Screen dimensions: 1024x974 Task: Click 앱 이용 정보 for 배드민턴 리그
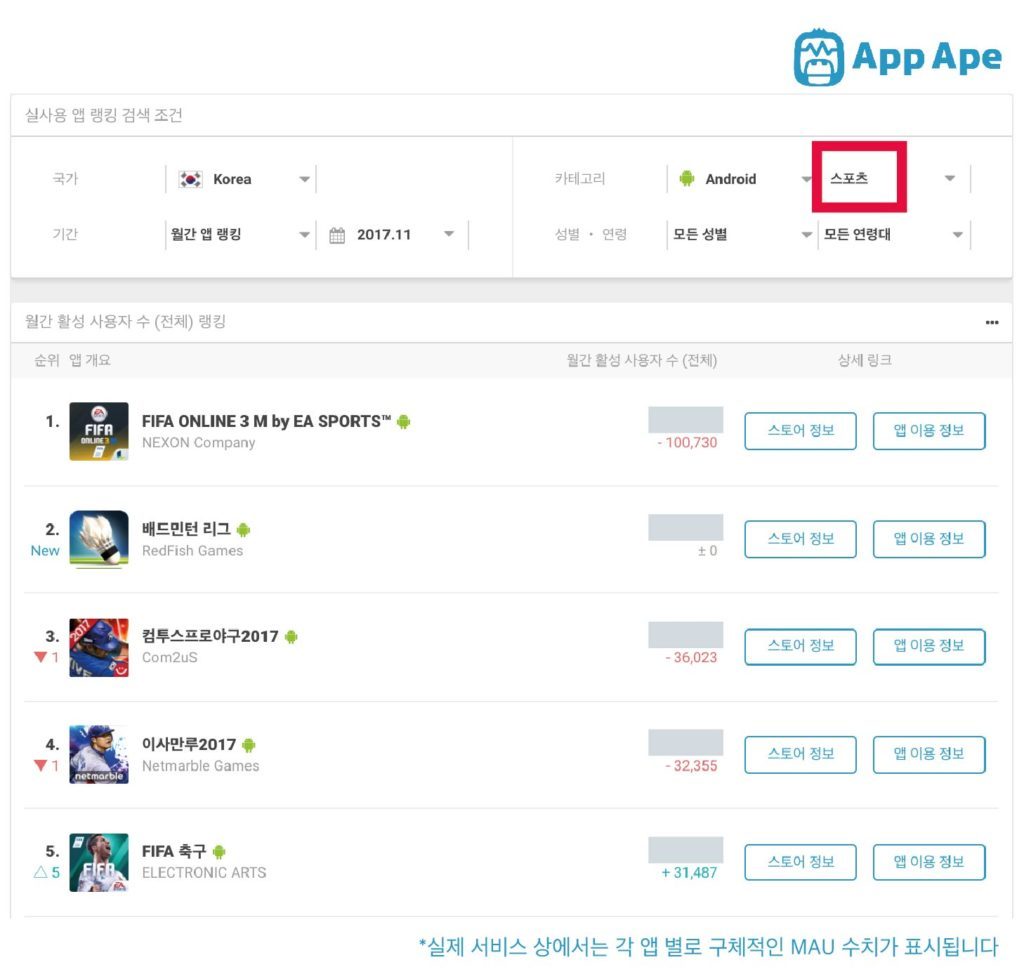click(x=929, y=539)
